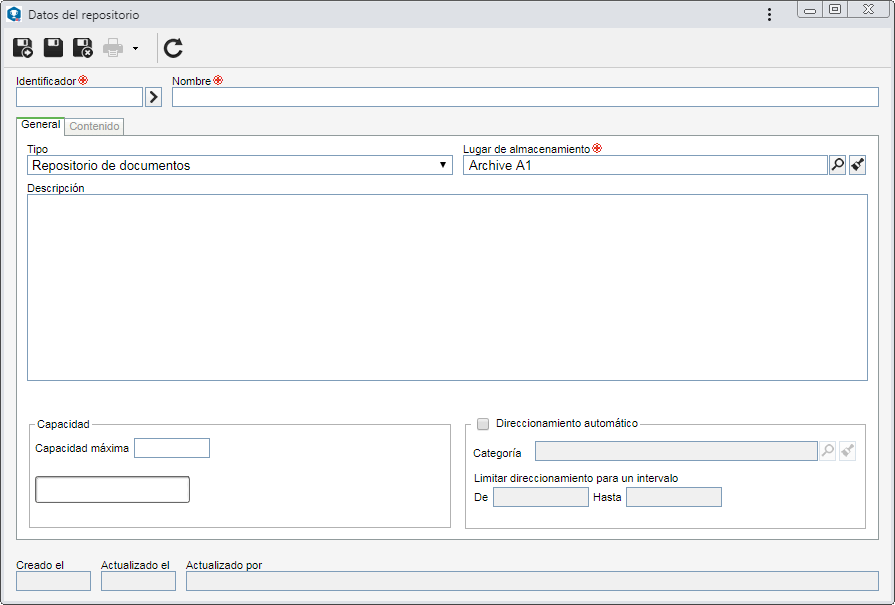Viewport: 895px width, 605px height.
Task: Expand the Tipo dropdown list
Action: (x=442, y=165)
